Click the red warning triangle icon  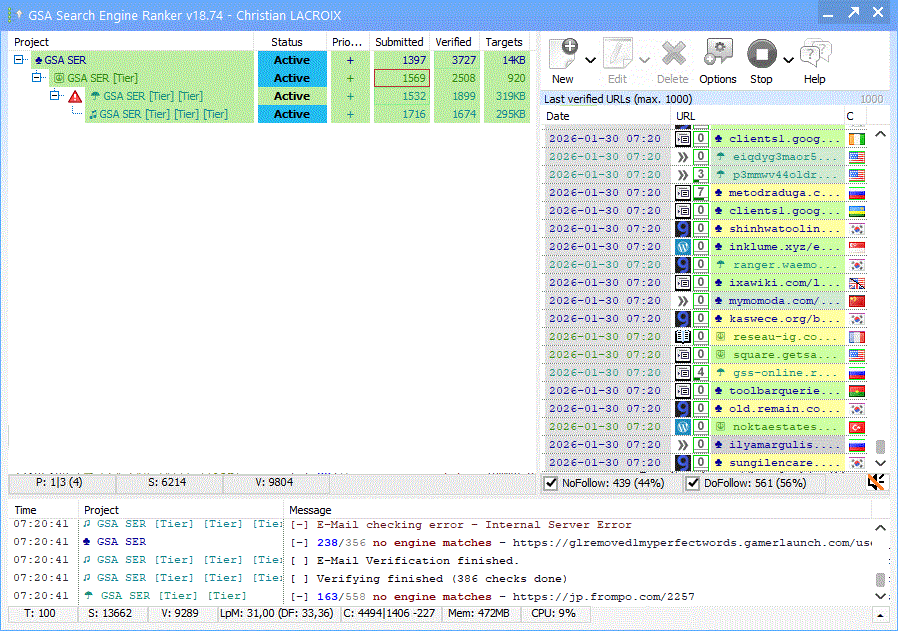75,97
